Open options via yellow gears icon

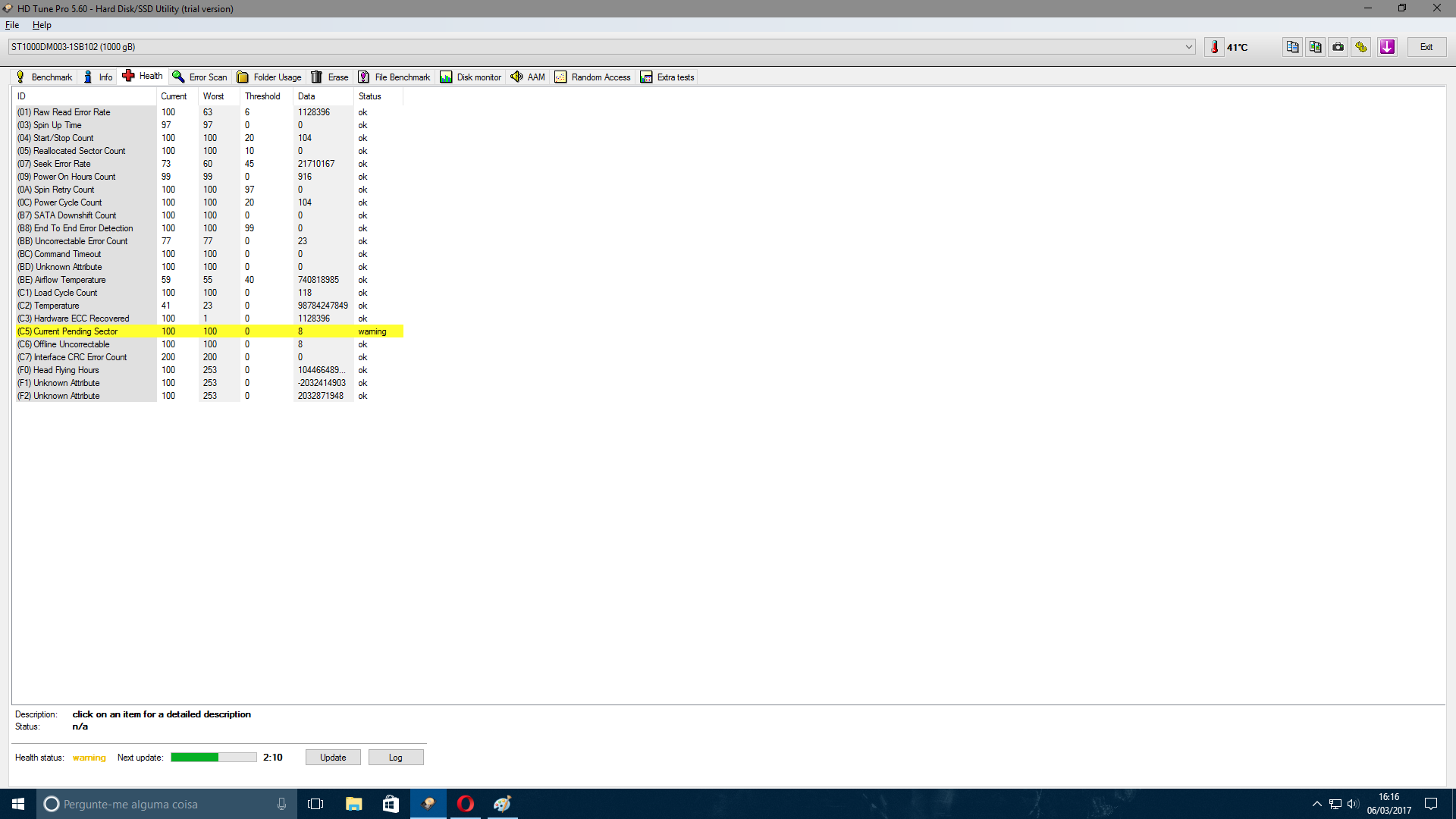click(x=1361, y=47)
